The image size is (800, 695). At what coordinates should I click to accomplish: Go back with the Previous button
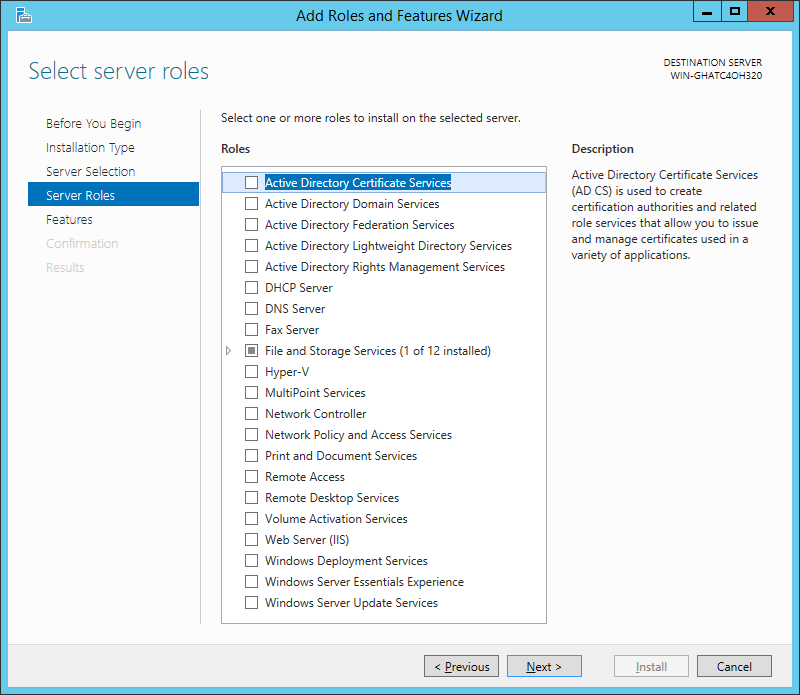(x=461, y=666)
